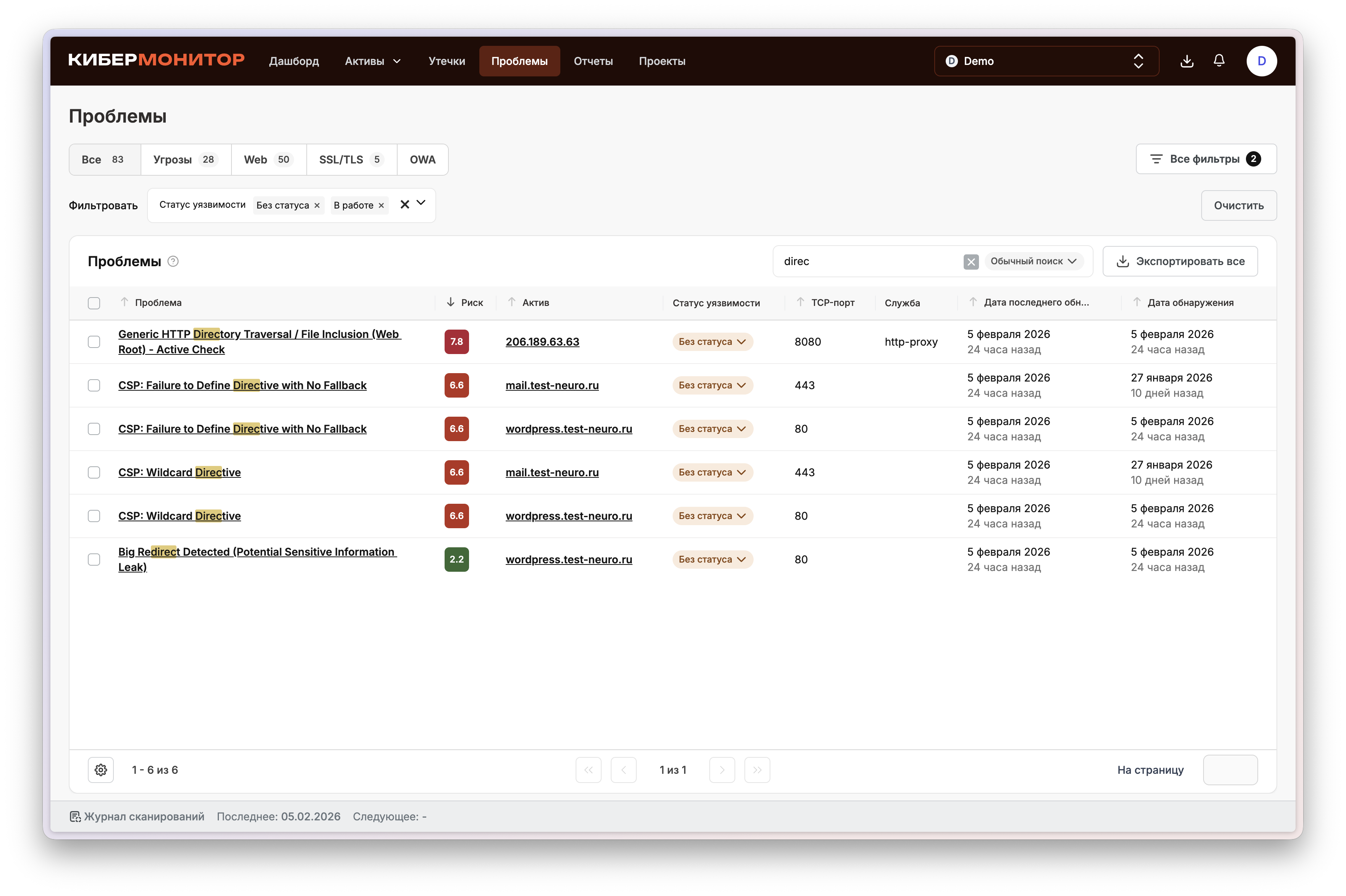The image size is (1346, 896).
Task: Open the wordpress.test-neuro.ru asset link in Big Redirect row
Action: 568,560
